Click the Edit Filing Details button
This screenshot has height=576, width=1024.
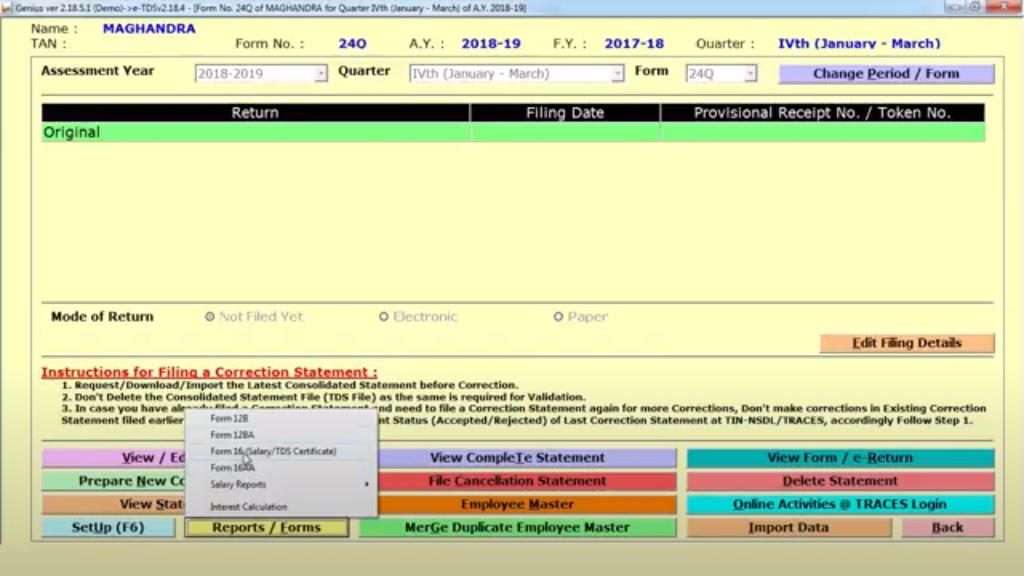(x=906, y=343)
